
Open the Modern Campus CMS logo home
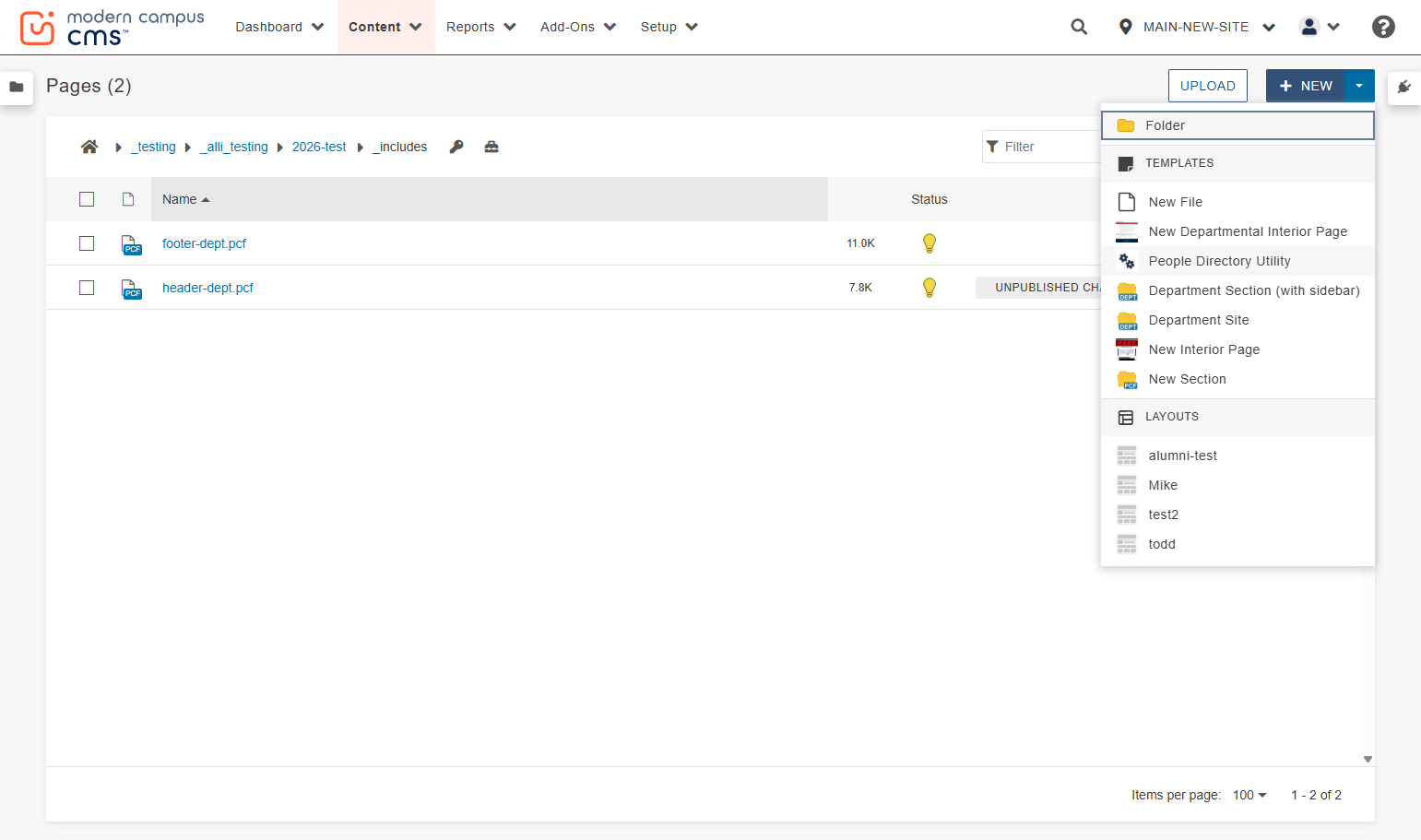coord(112,28)
